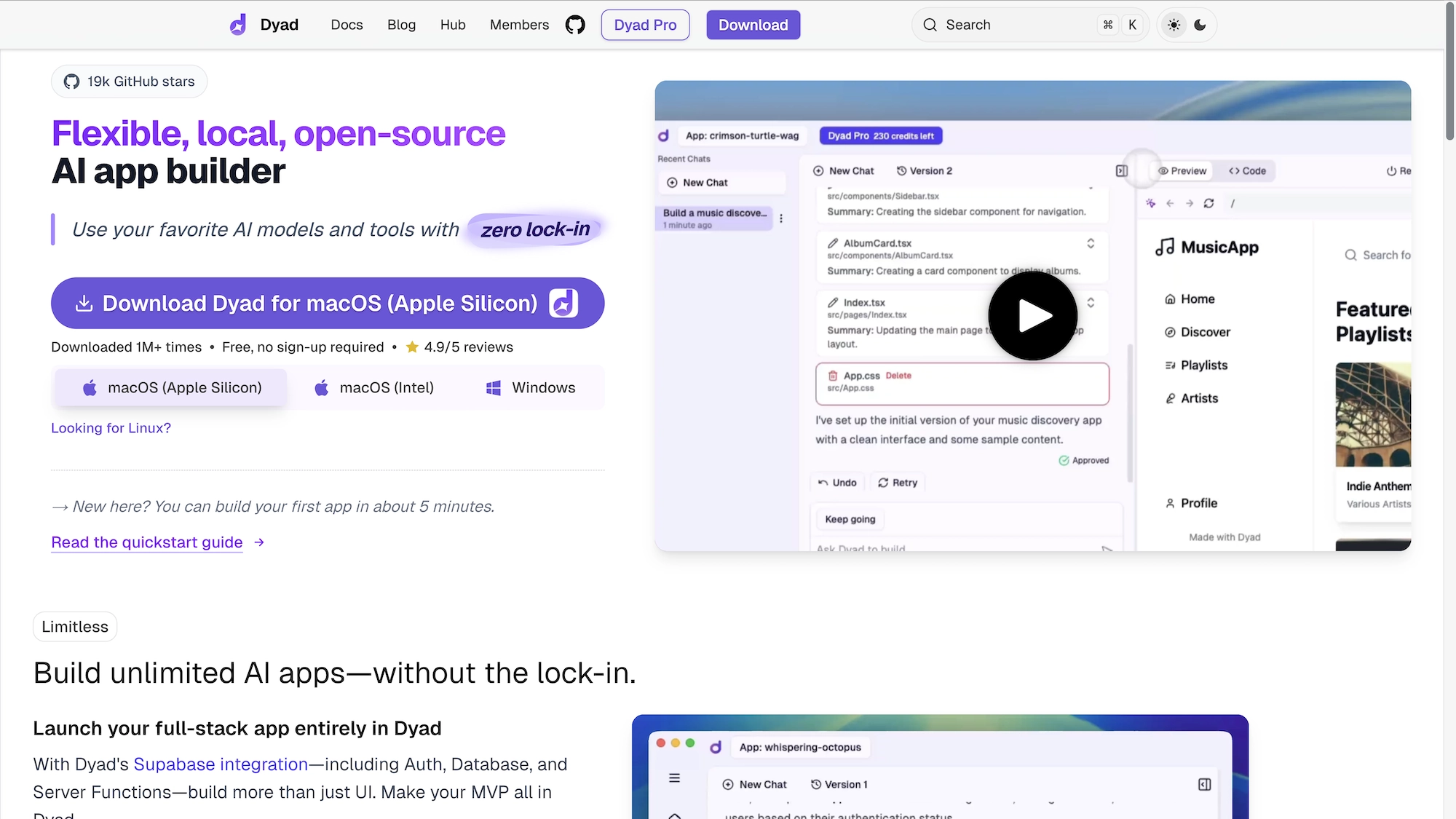Screen dimensions: 1456x819
Task: Select macOS (Apple Silicon) option
Action: coord(171,388)
